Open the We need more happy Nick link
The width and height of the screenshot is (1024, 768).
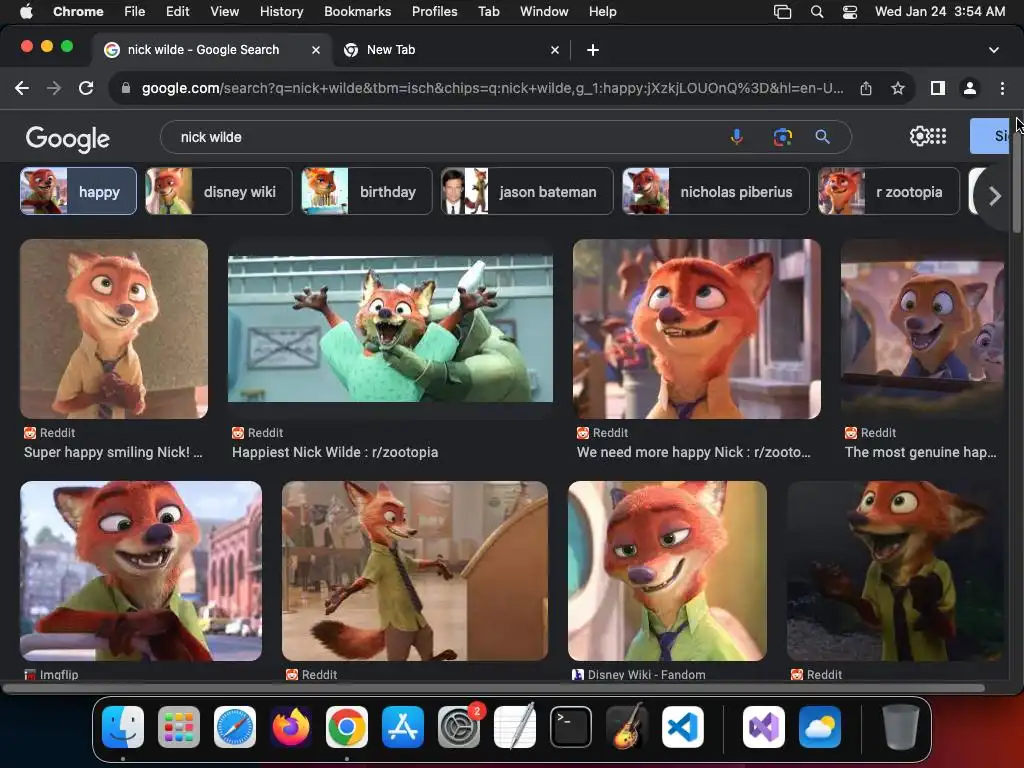point(694,452)
